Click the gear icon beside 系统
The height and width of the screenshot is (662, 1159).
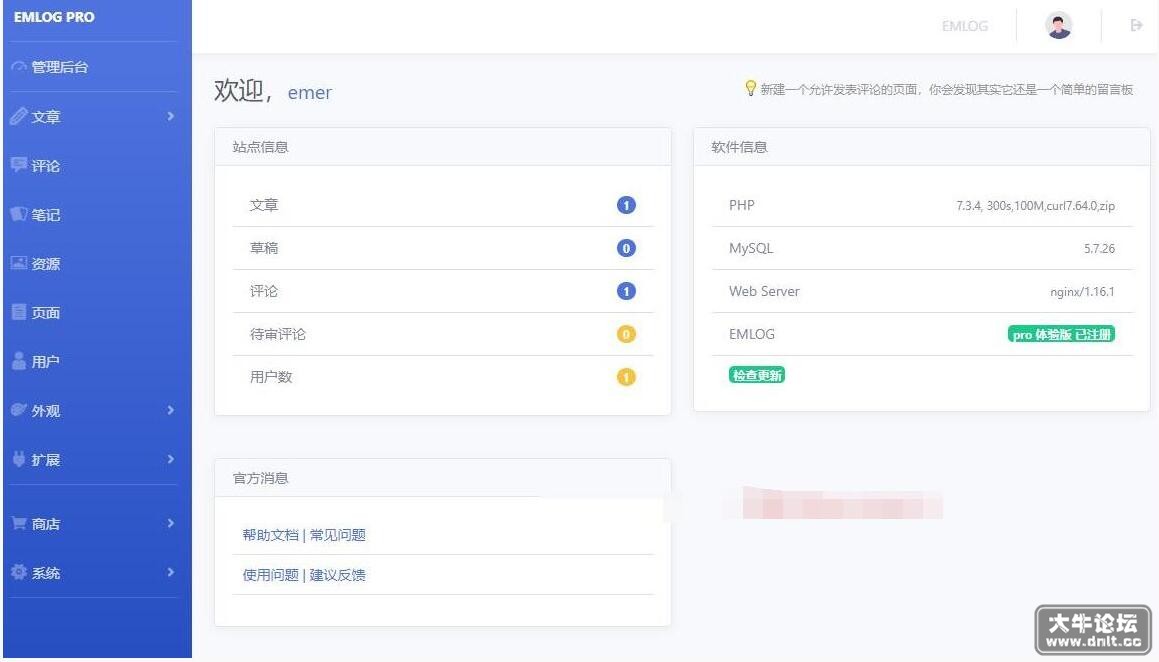tap(19, 572)
